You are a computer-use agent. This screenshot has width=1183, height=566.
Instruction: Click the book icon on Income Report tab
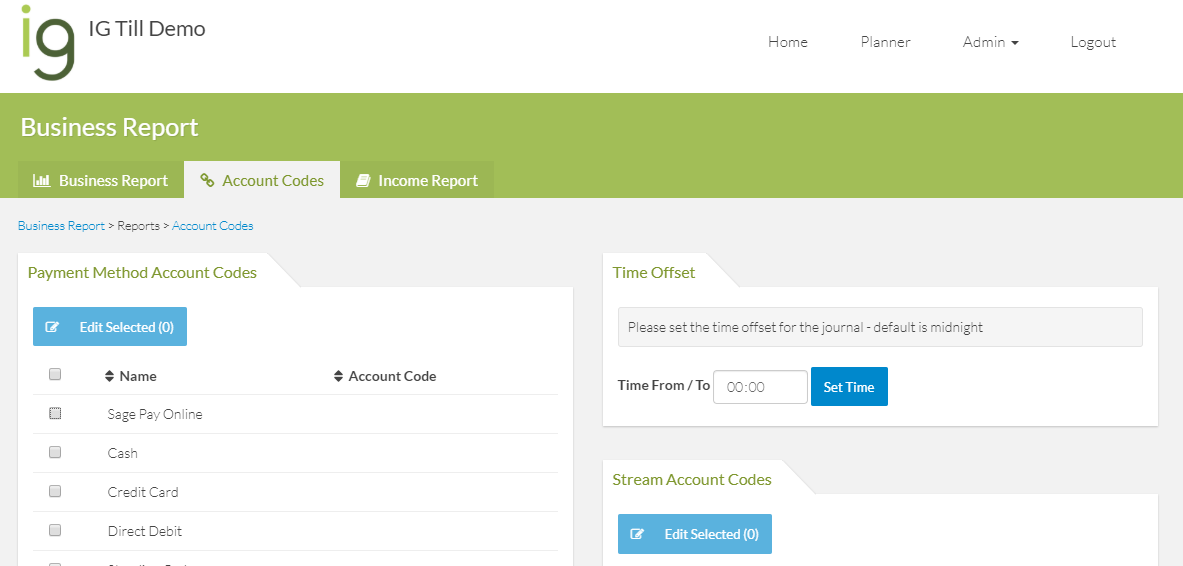(364, 181)
